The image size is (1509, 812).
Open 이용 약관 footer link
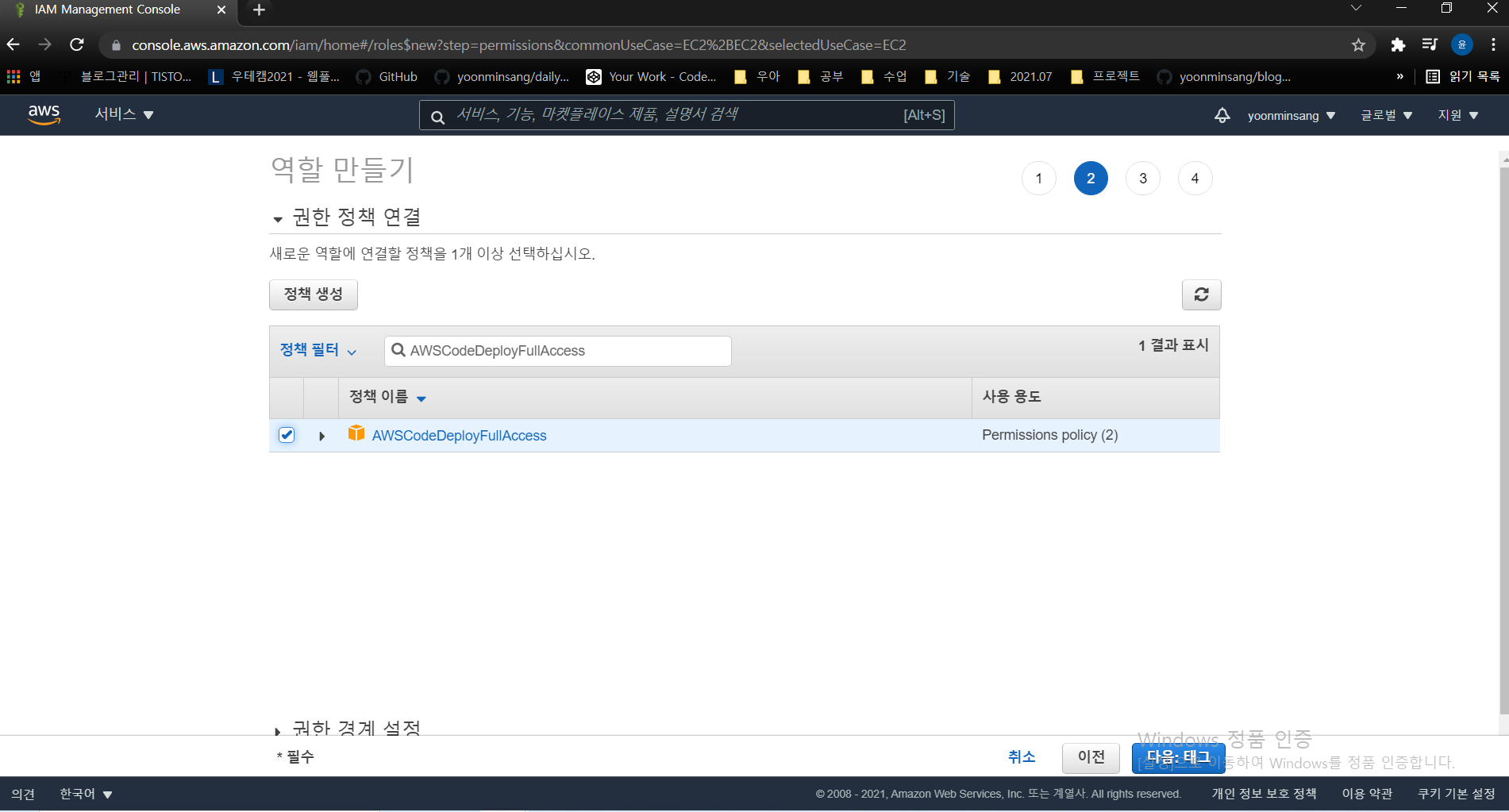point(1367,794)
